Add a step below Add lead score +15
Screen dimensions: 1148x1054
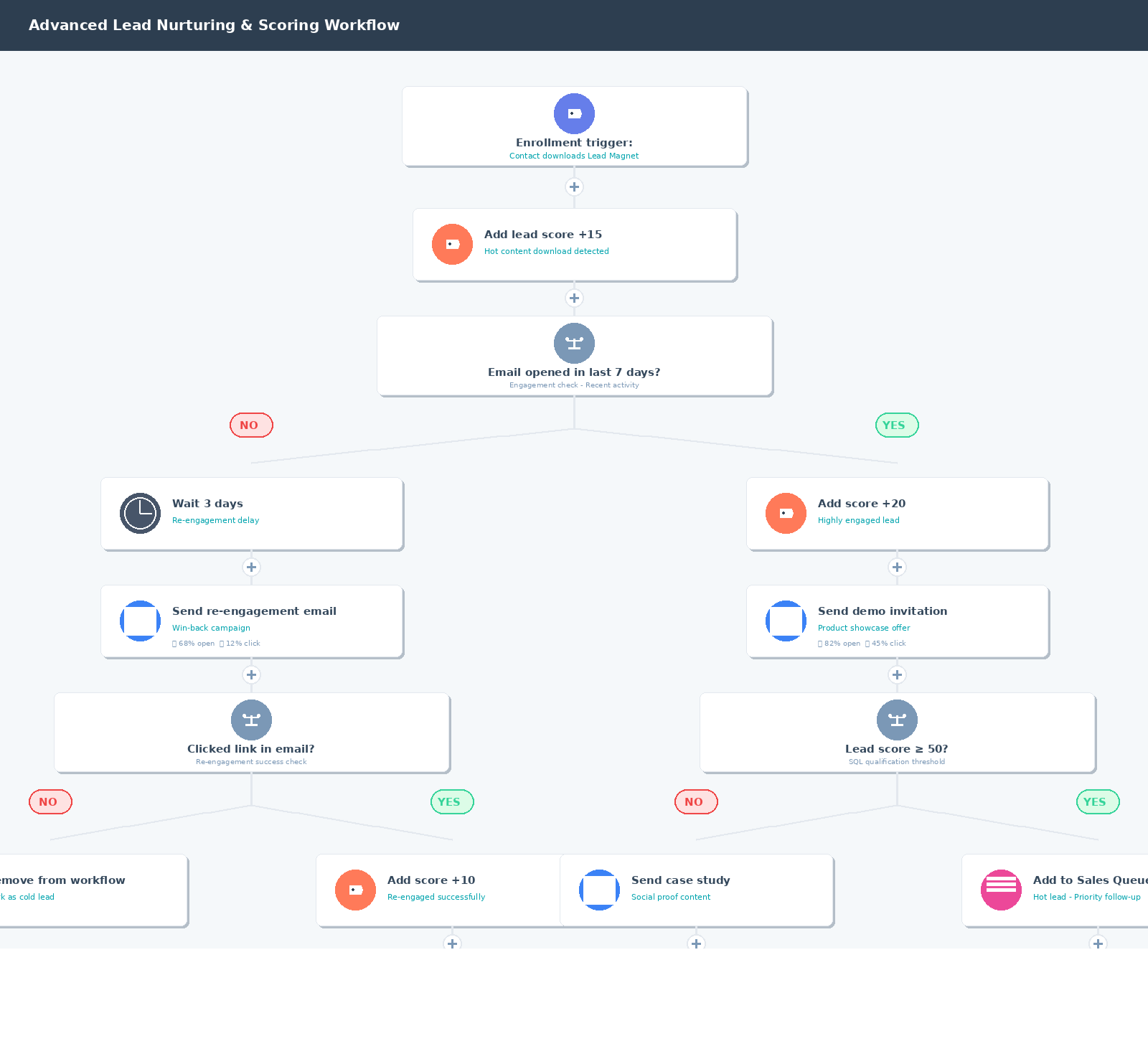click(574, 298)
